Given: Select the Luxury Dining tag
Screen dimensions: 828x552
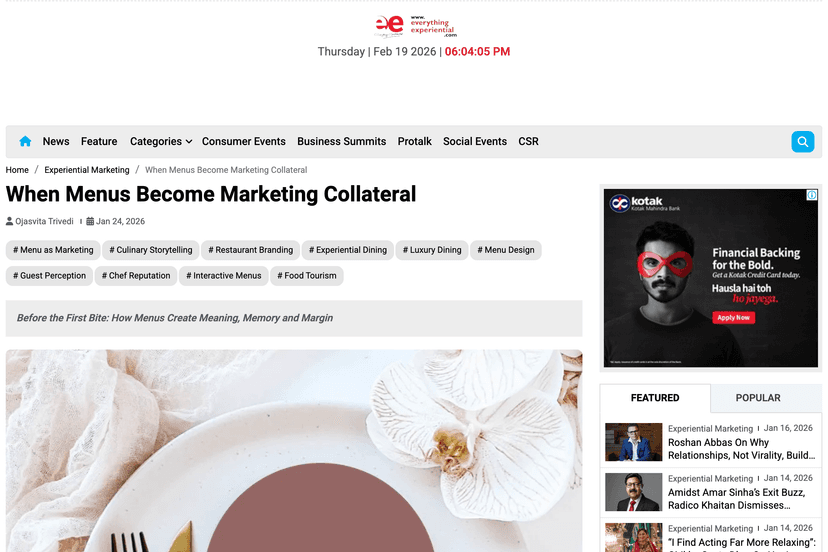Looking at the screenshot, I should pos(432,250).
